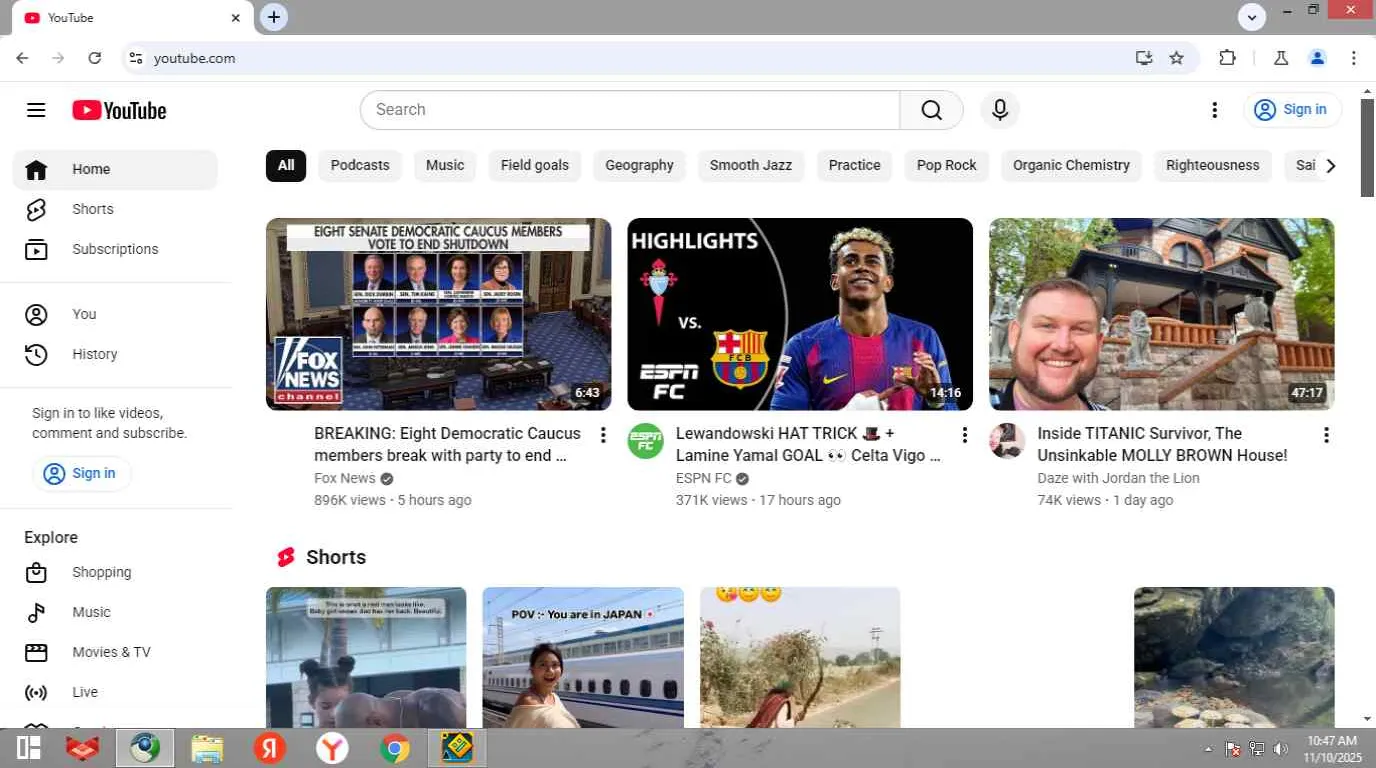Bookmark this page with the star icon
The image size is (1376, 768).
pyautogui.click(x=1177, y=58)
